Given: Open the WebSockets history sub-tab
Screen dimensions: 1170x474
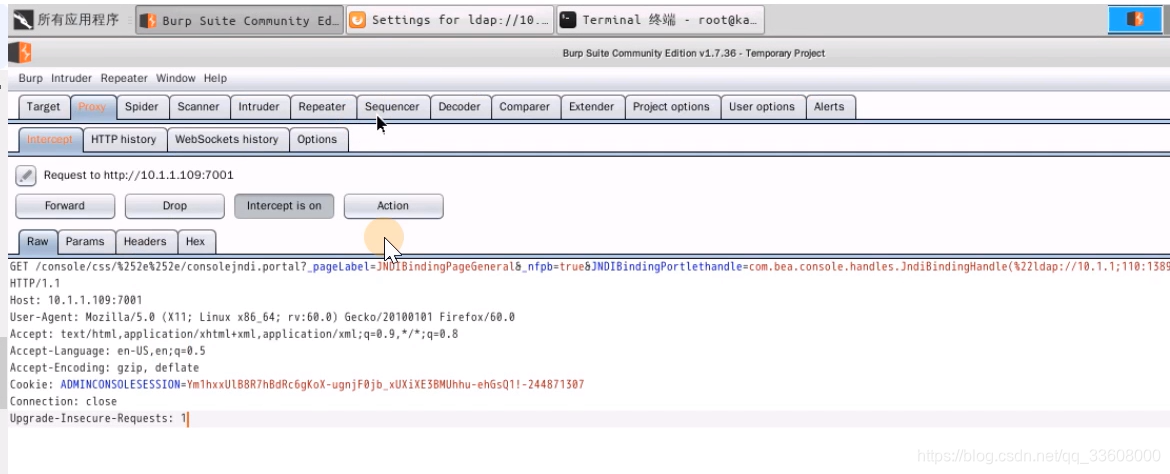Looking at the screenshot, I should tap(227, 140).
